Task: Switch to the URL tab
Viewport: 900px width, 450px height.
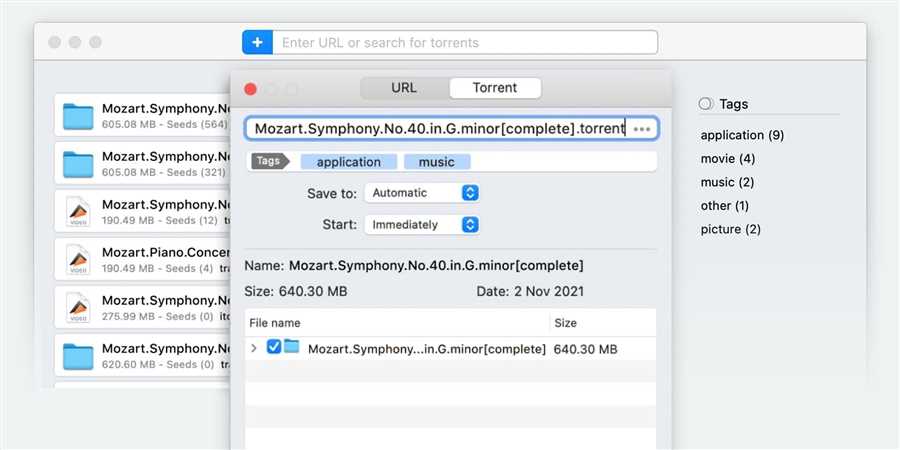Action: pyautogui.click(x=404, y=88)
